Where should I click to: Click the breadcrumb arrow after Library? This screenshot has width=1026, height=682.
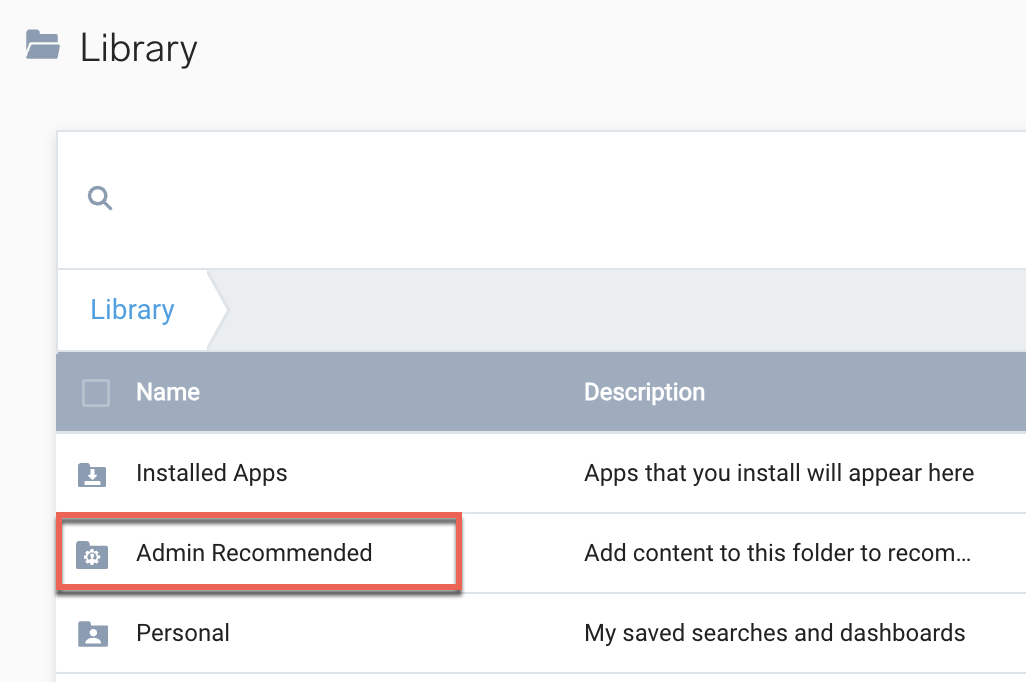pos(218,310)
